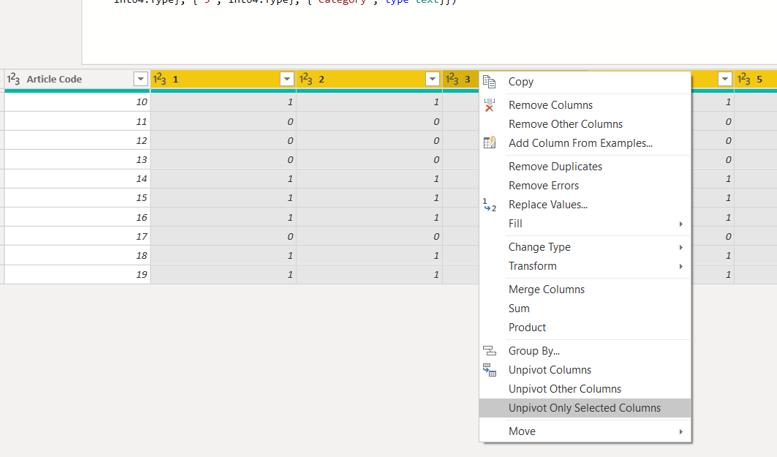The width and height of the screenshot is (777, 457).
Task: Expand the Fill submenu arrow
Action: (x=681, y=224)
